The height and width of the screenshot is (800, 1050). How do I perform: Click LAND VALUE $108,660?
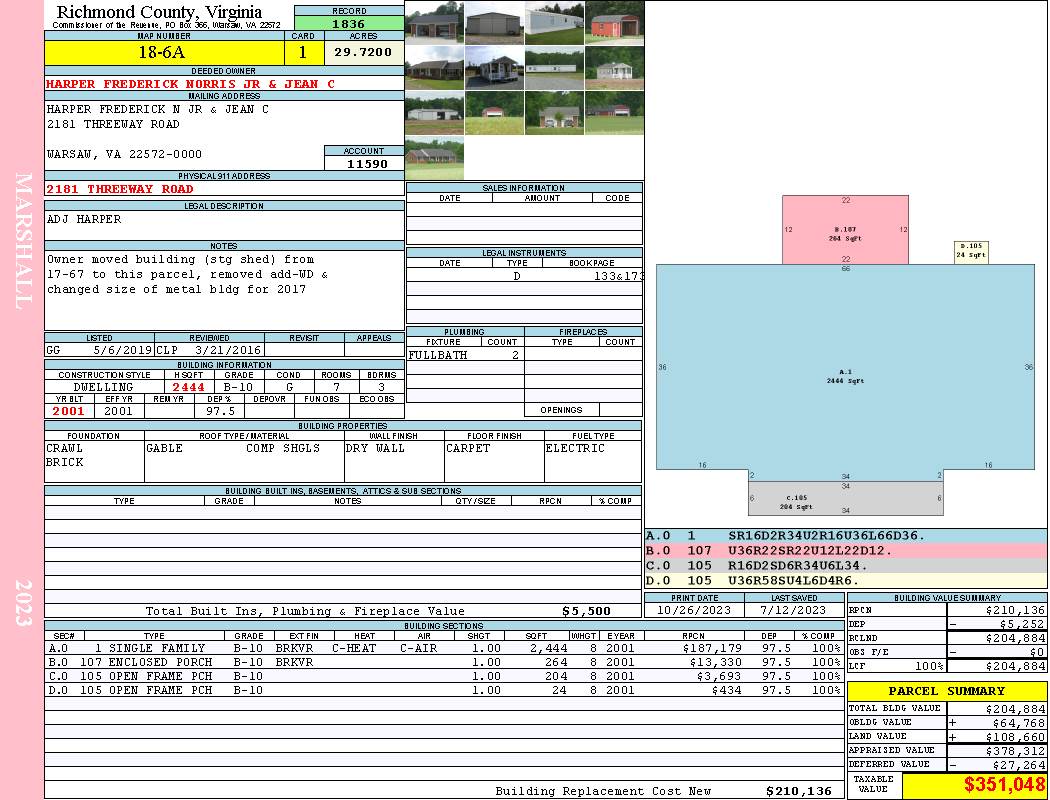click(1015, 737)
